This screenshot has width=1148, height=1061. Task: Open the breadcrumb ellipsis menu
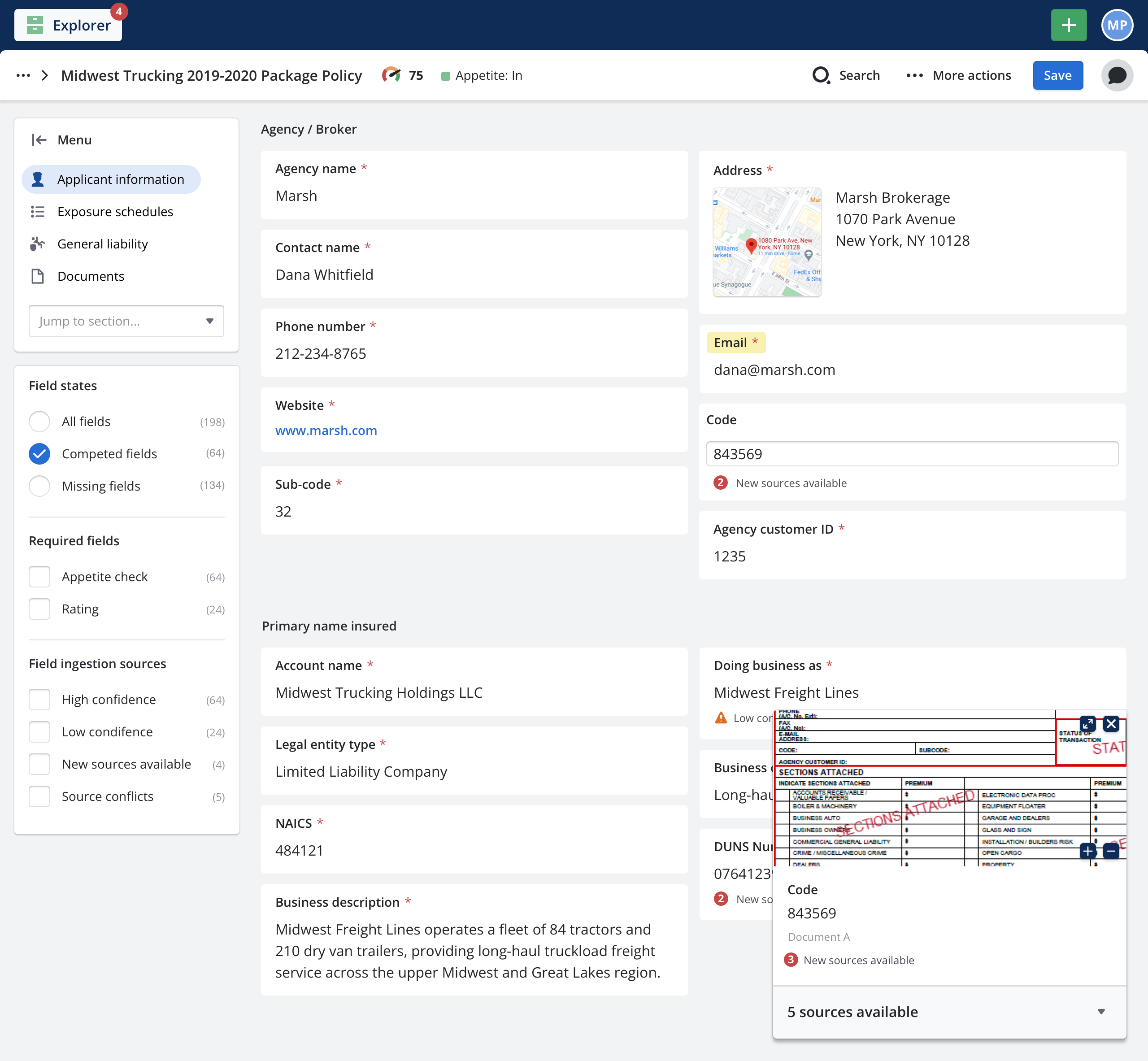[23, 75]
